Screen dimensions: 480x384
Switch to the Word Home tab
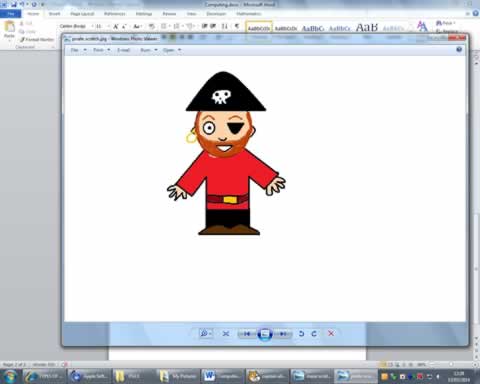click(x=33, y=14)
